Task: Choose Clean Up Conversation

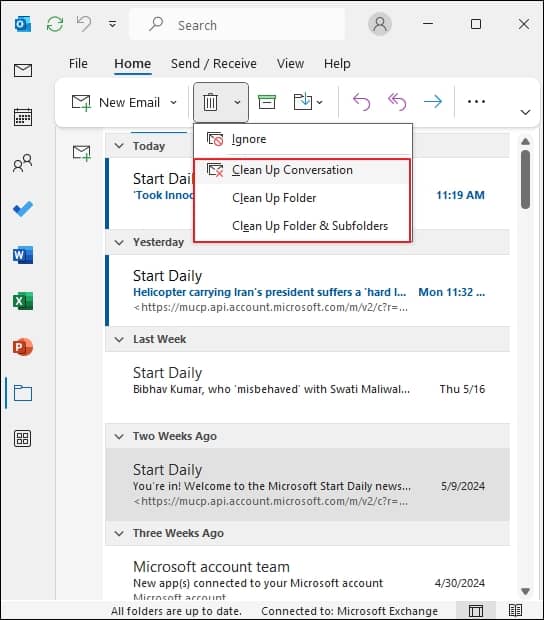Action: click(303, 170)
